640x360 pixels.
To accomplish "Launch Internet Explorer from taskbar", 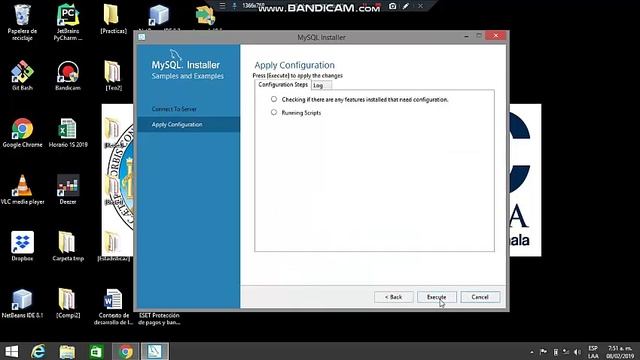I will point(38,351).
